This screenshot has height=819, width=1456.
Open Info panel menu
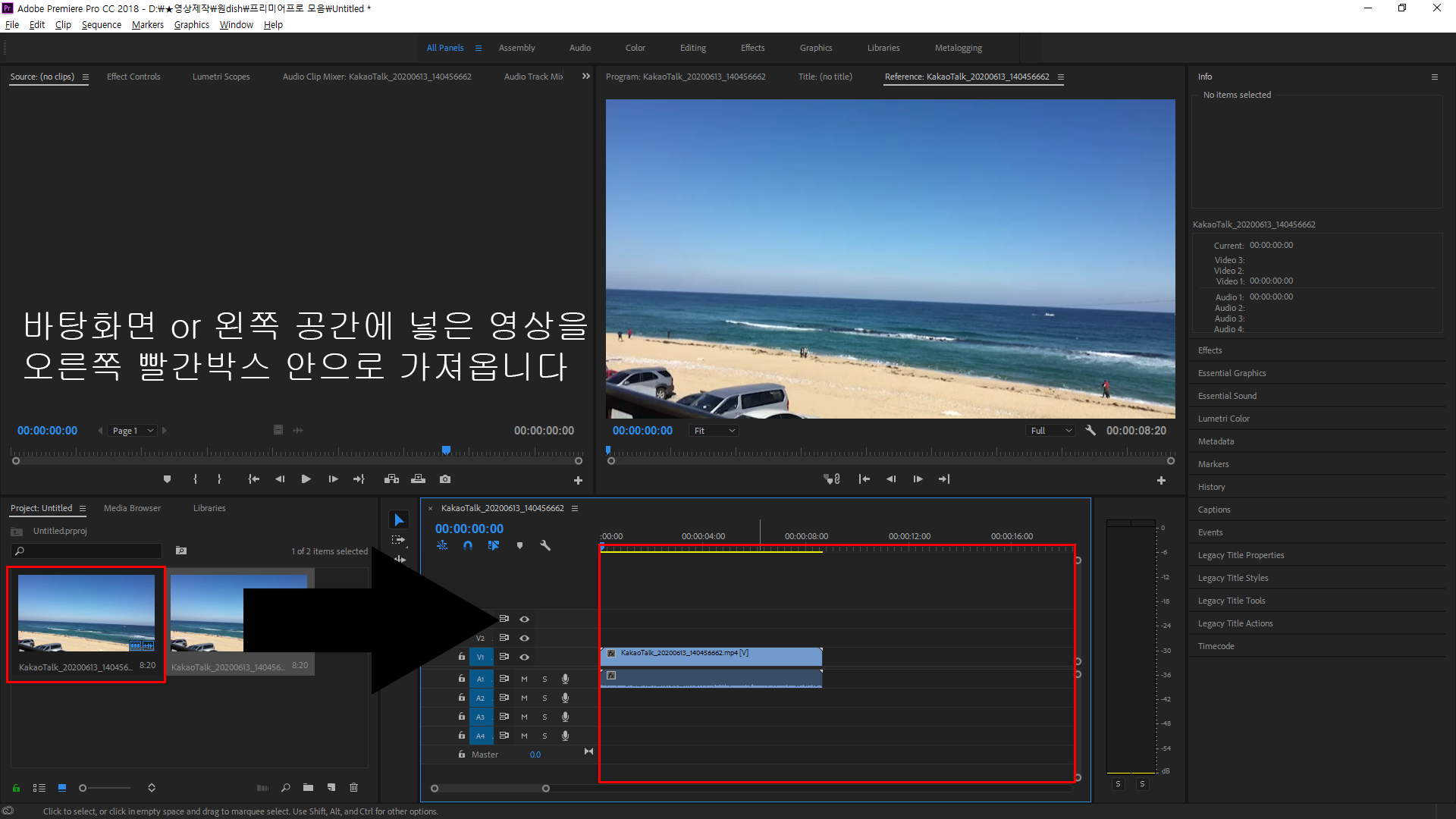click(1434, 77)
